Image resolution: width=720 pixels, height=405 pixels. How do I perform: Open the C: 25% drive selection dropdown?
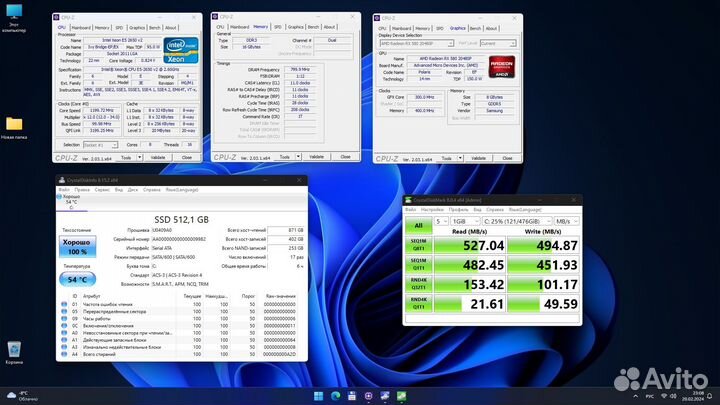[x=517, y=221]
